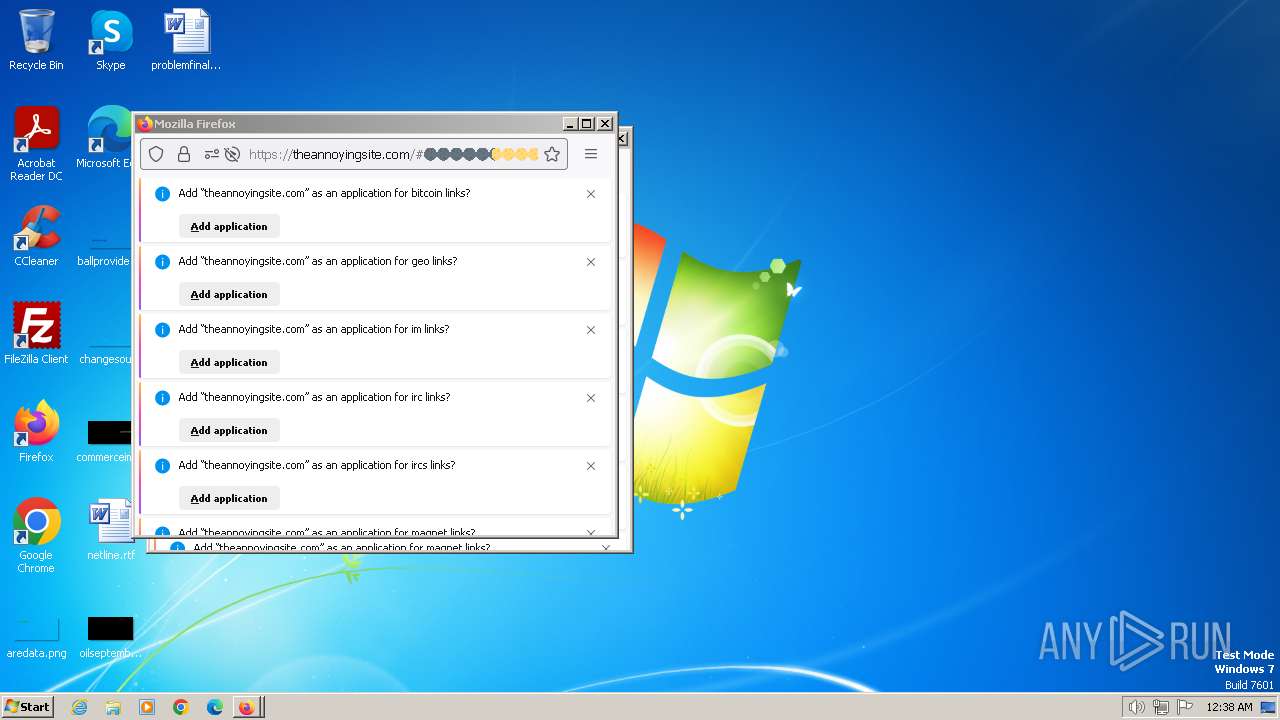The width and height of the screenshot is (1280, 720).
Task: Close the front Mozilla Firefox window
Action: click(605, 124)
